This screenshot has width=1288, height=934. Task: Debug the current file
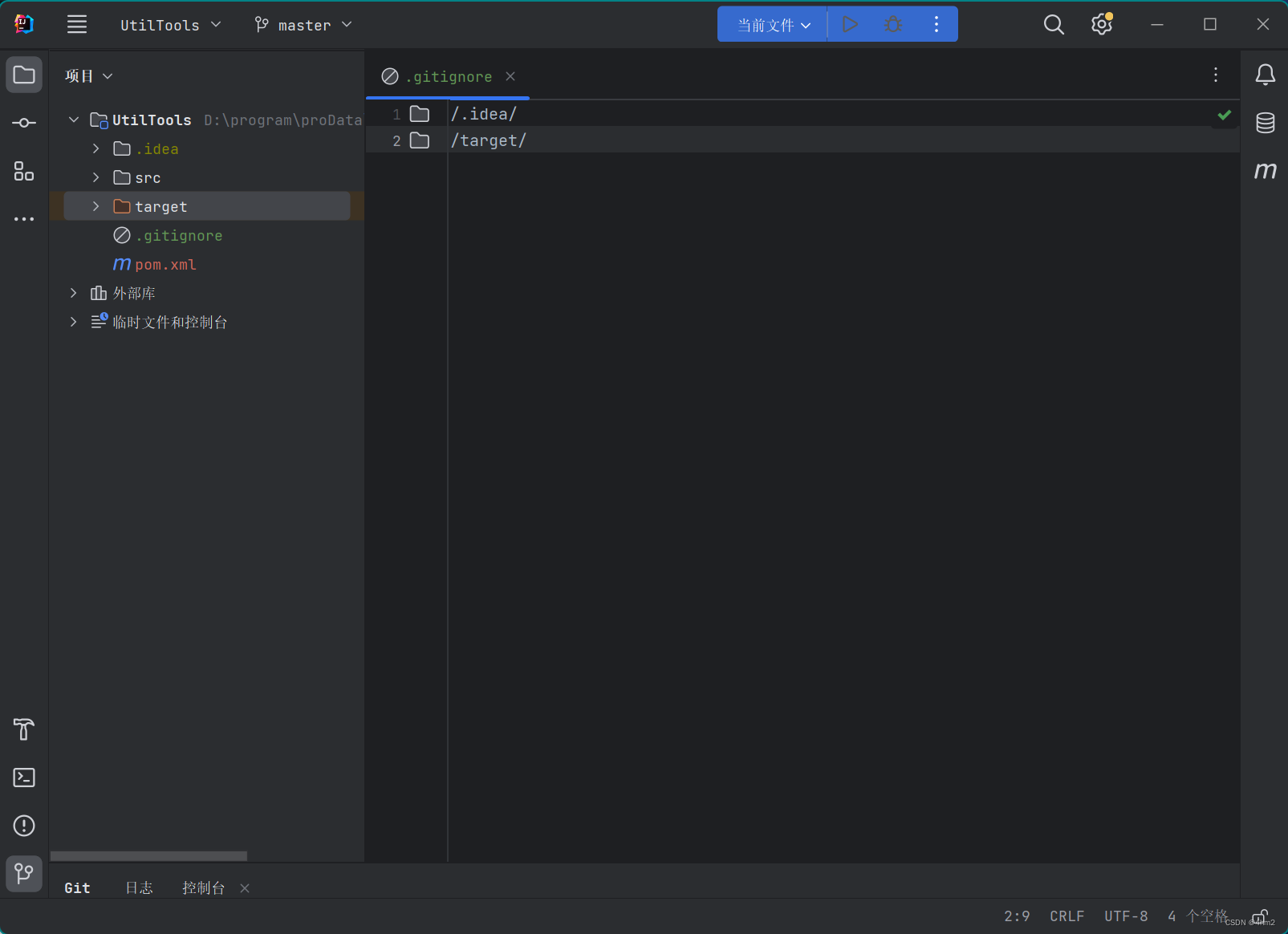(893, 25)
